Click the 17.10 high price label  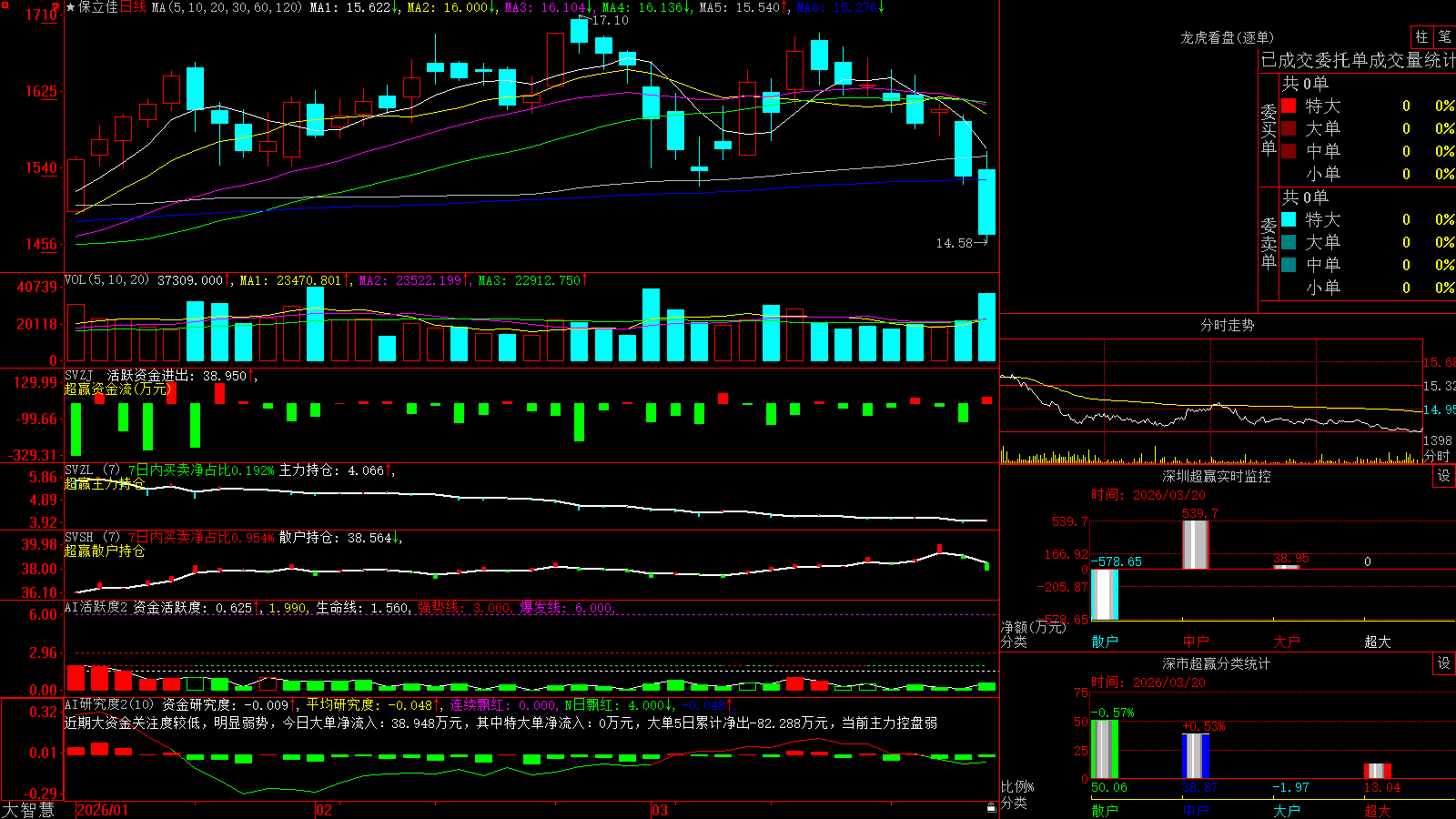point(610,20)
